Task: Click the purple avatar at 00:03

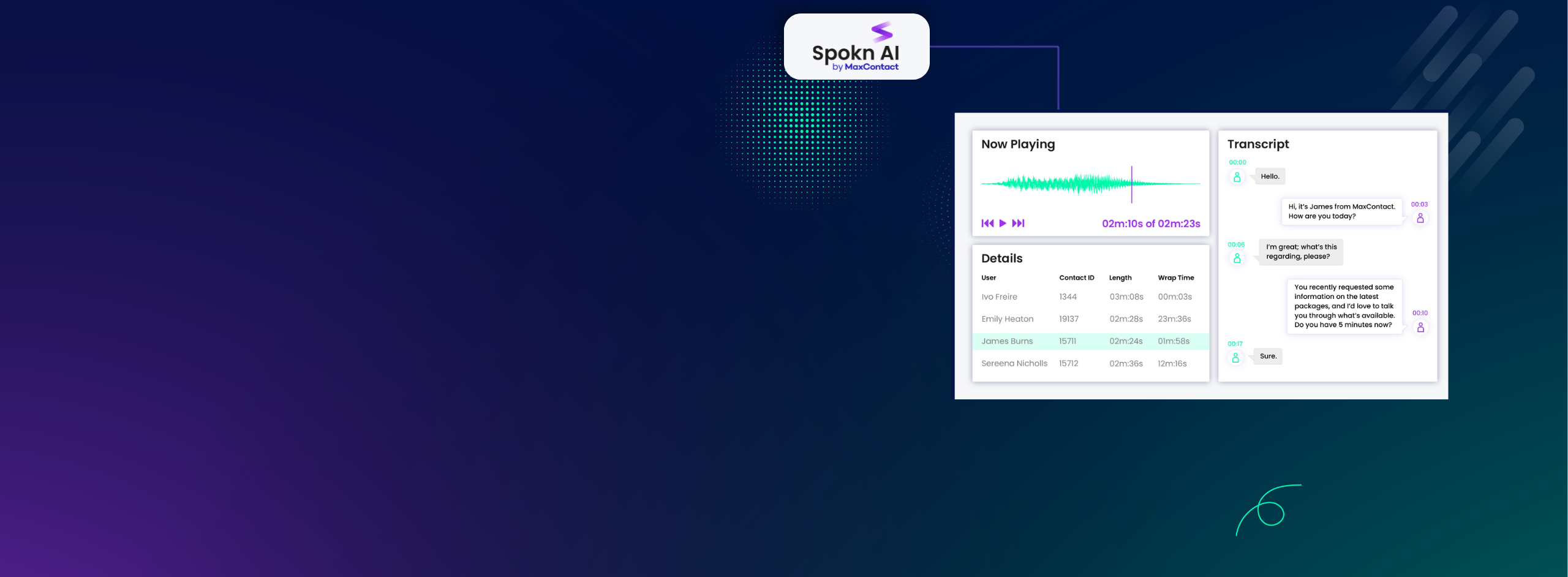Action: (1420, 218)
